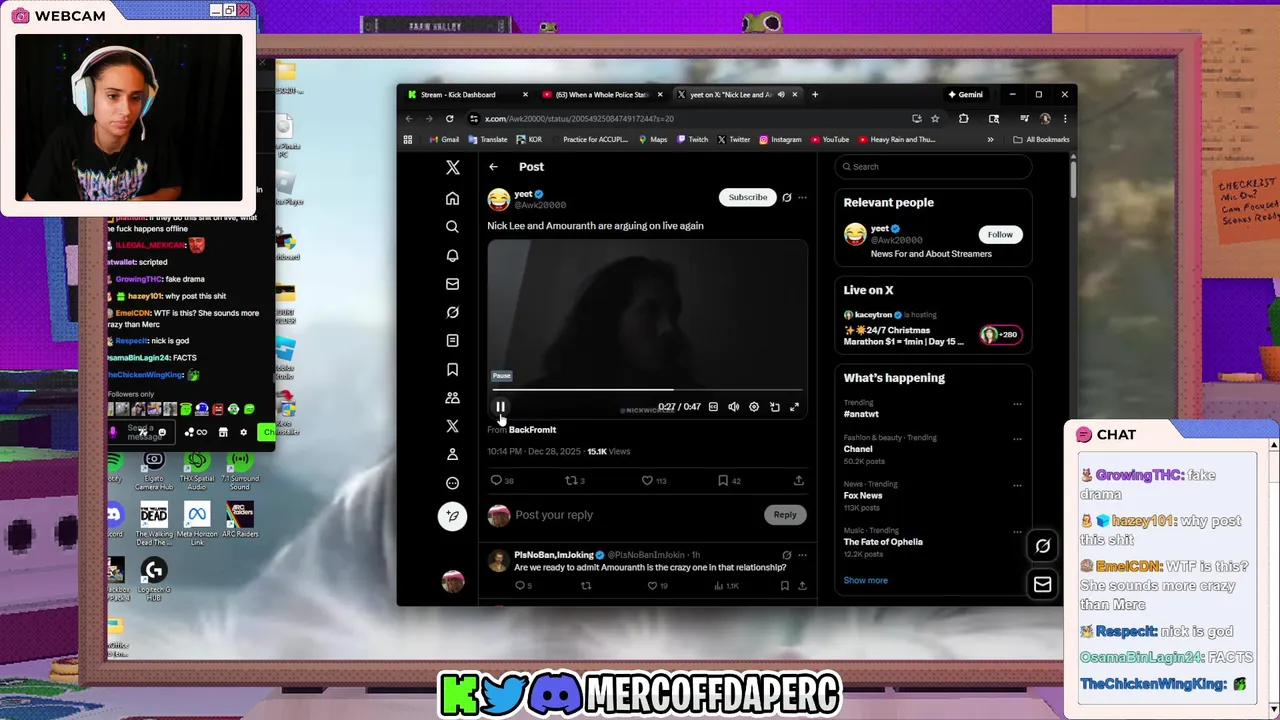This screenshot has height=720, width=1280.
Task: Open the Explore search icon in X sidebar
Action: (452, 227)
